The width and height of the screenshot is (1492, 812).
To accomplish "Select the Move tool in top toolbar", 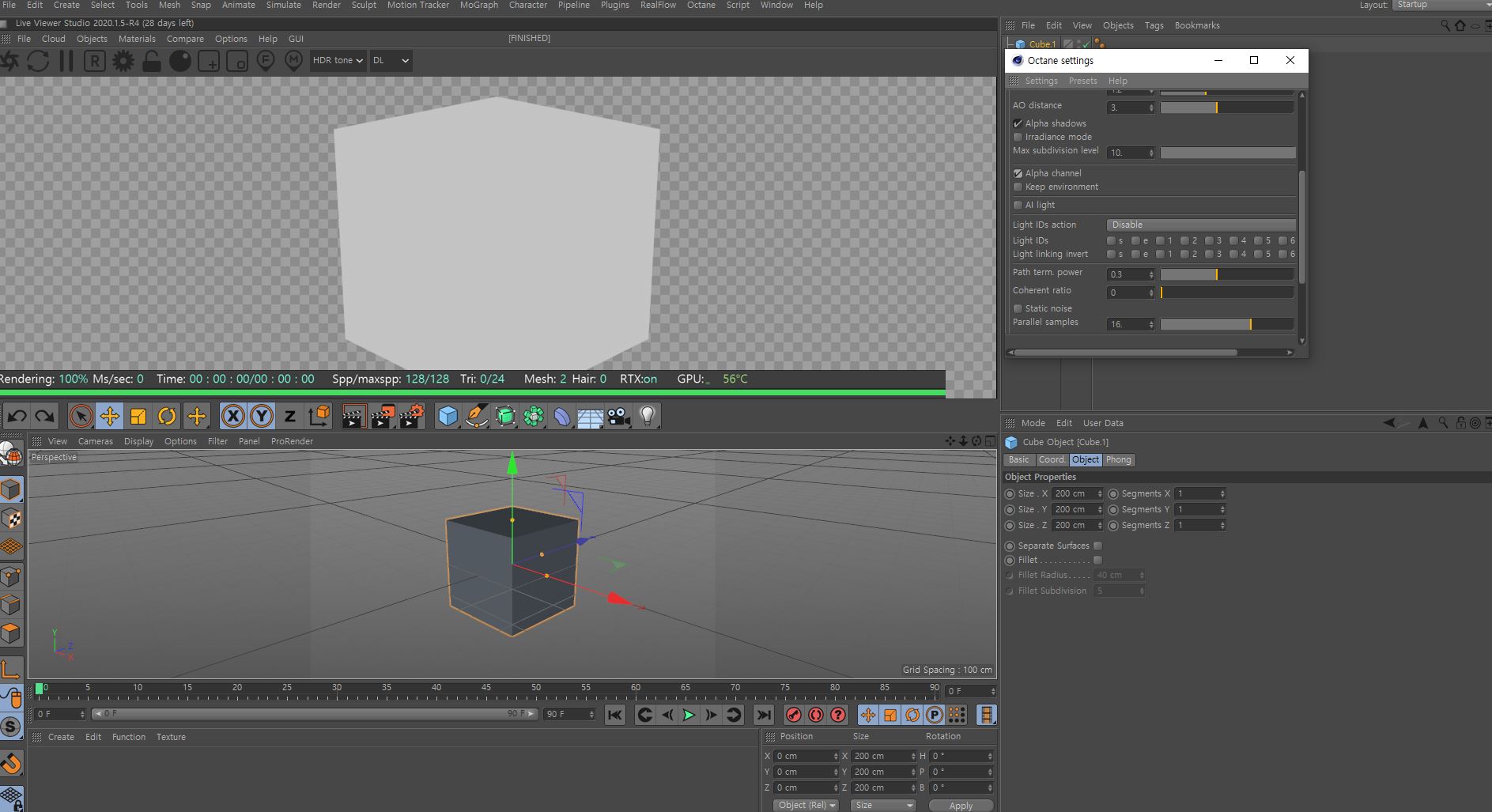I will (110, 416).
